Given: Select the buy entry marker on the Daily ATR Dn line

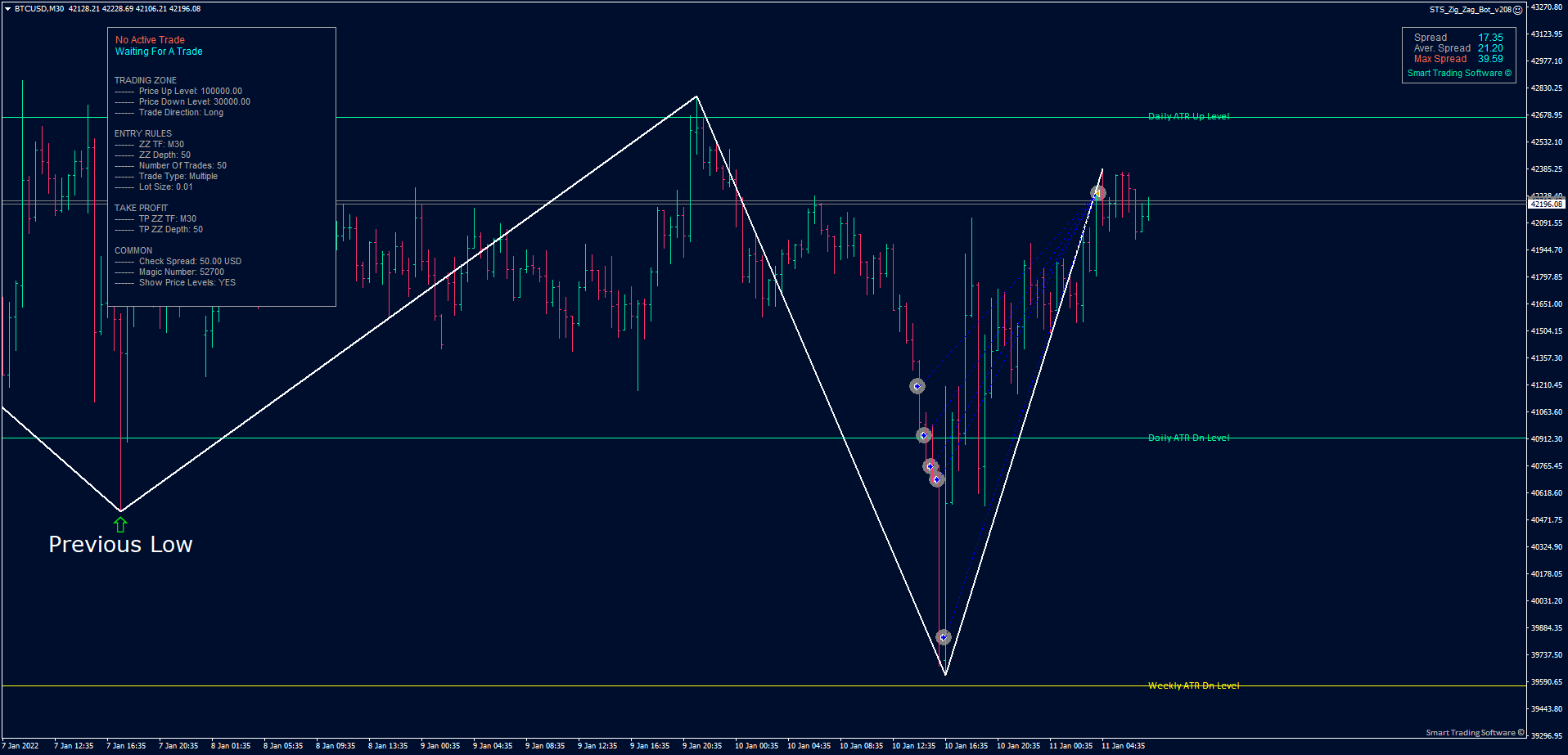Looking at the screenshot, I should click(924, 436).
